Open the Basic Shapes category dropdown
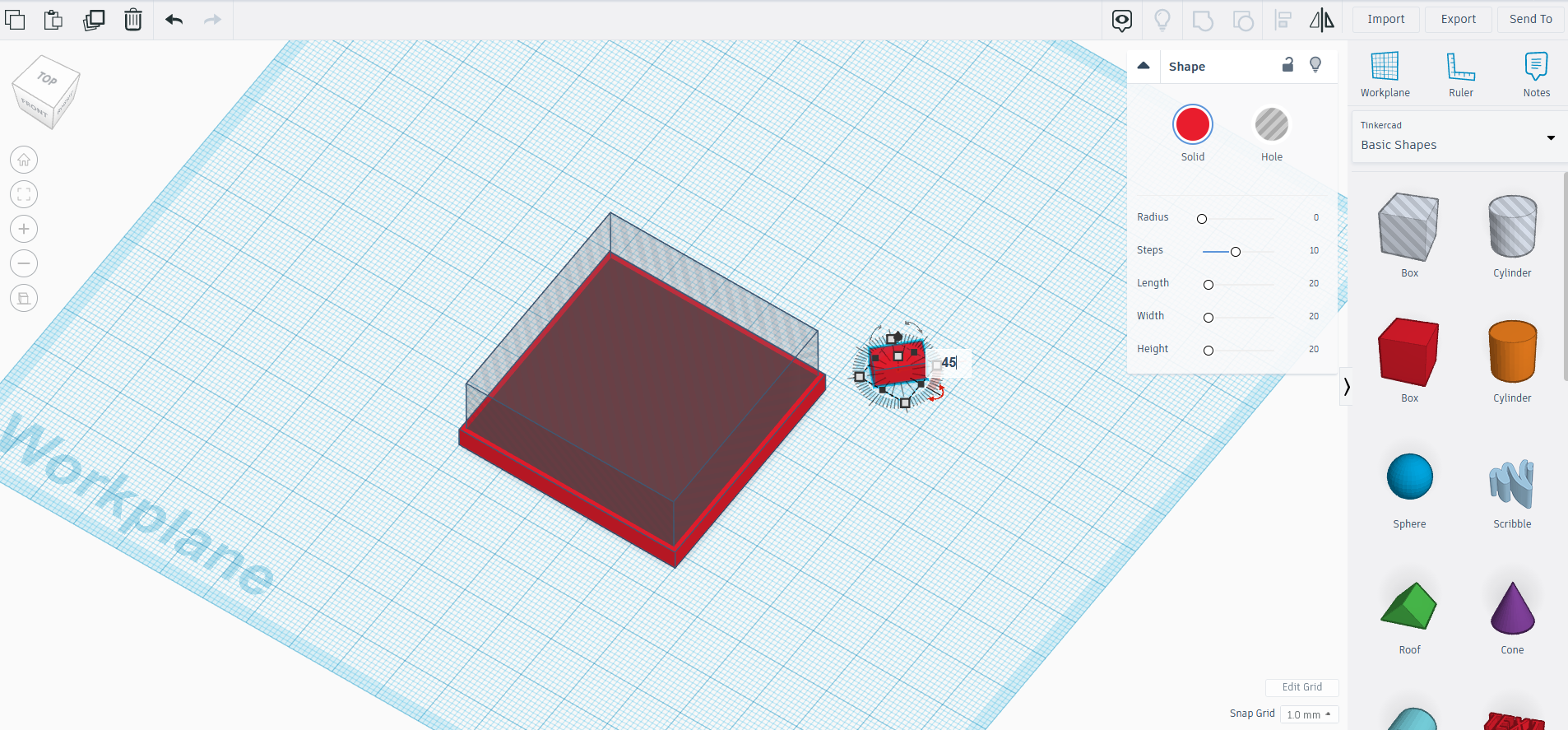1568x730 pixels. pyautogui.click(x=1458, y=137)
